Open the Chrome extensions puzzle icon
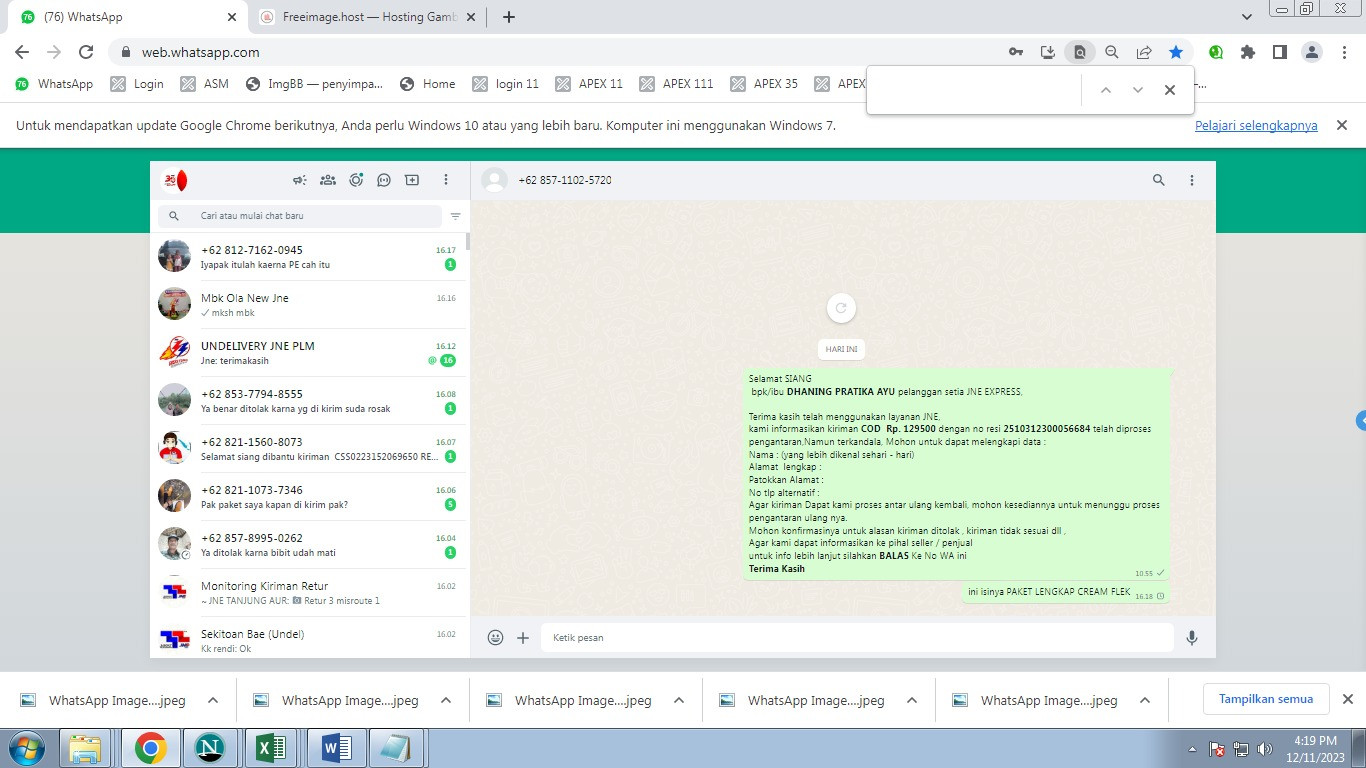This screenshot has height=768, width=1366. pos(1247,52)
